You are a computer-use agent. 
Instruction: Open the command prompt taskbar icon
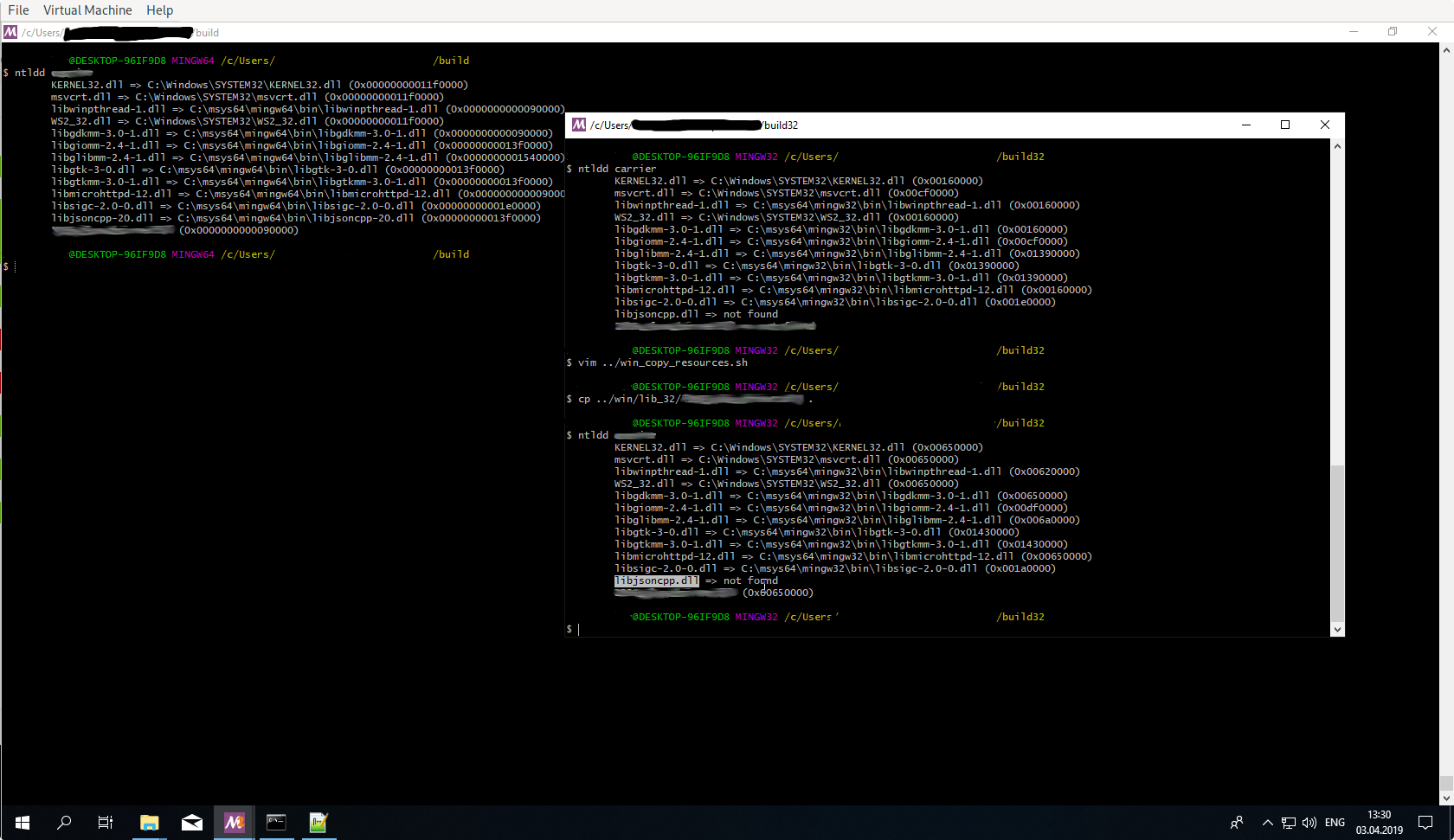coord(276,823)
